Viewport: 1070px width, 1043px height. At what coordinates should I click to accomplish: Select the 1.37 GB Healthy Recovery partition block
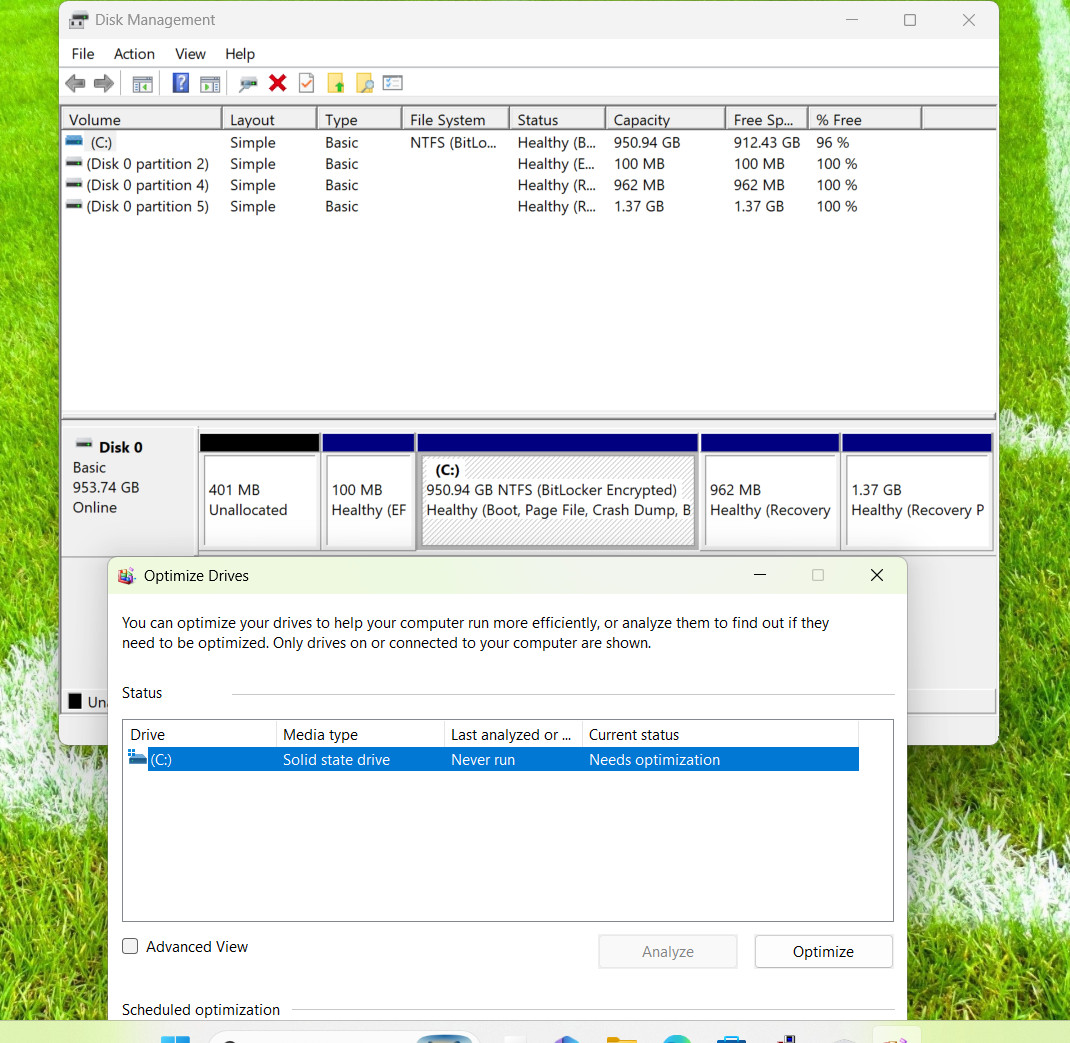pyautogui.click(x=917, y=499)
